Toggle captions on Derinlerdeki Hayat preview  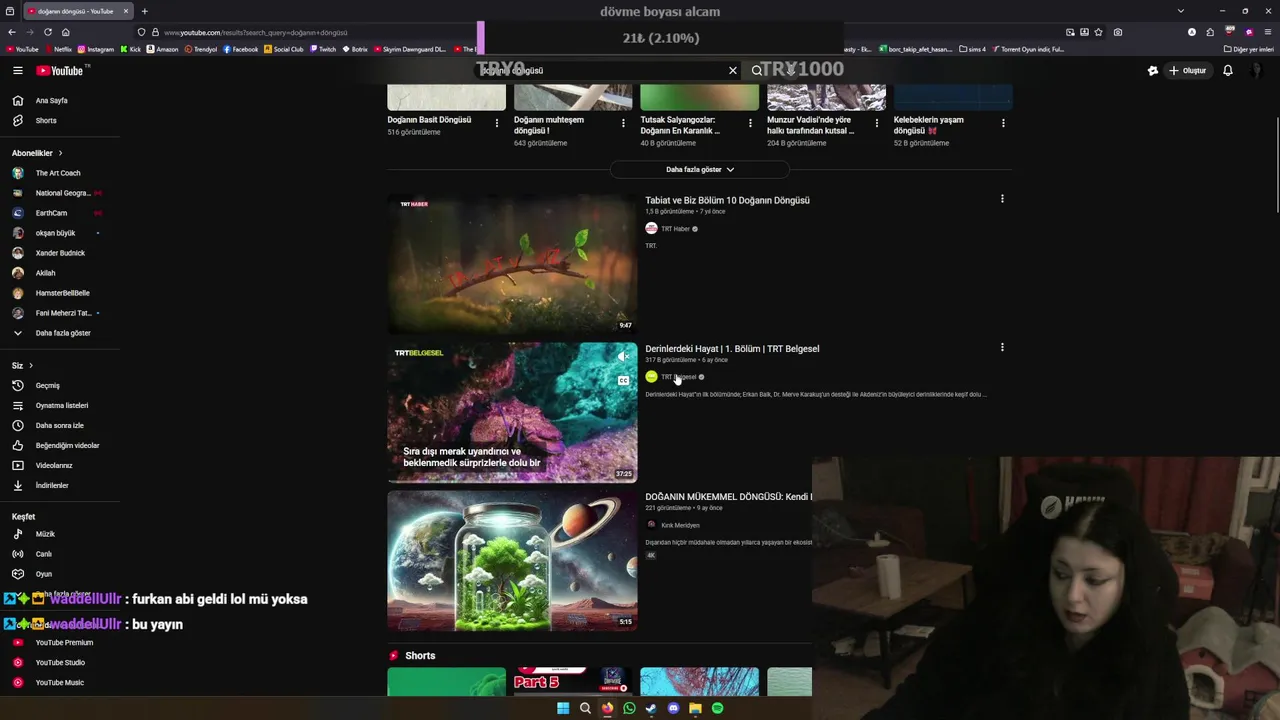pos(623,380)
